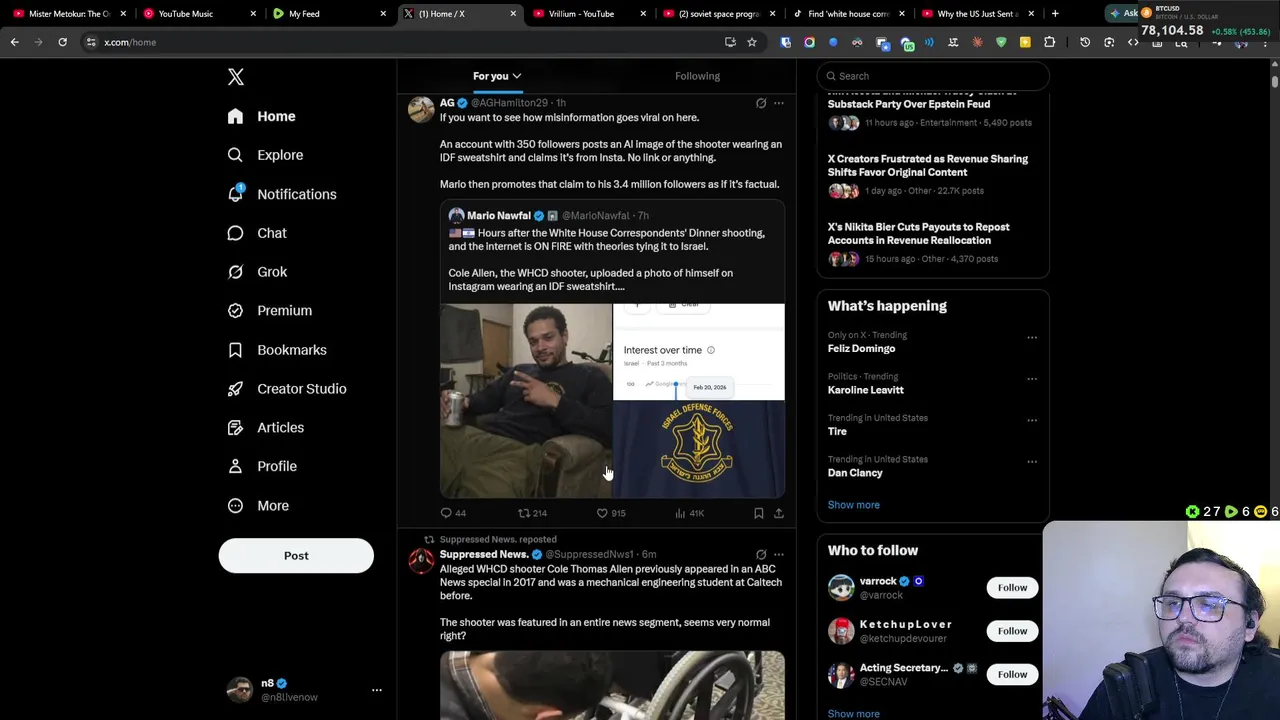Click Show more under Who to follow
This screenshot has height=720, width=1280.
854,714
